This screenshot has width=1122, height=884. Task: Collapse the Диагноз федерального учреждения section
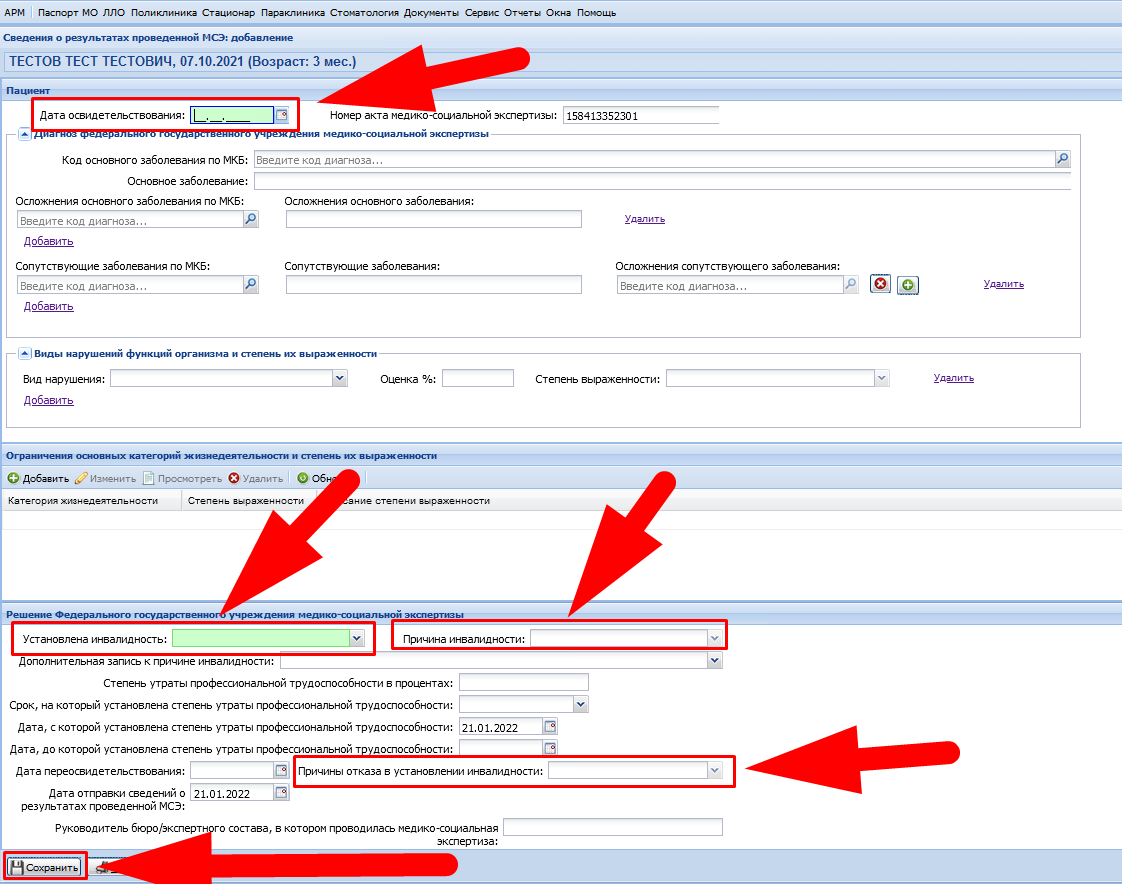pyautogui.click(x=24, y=134)
